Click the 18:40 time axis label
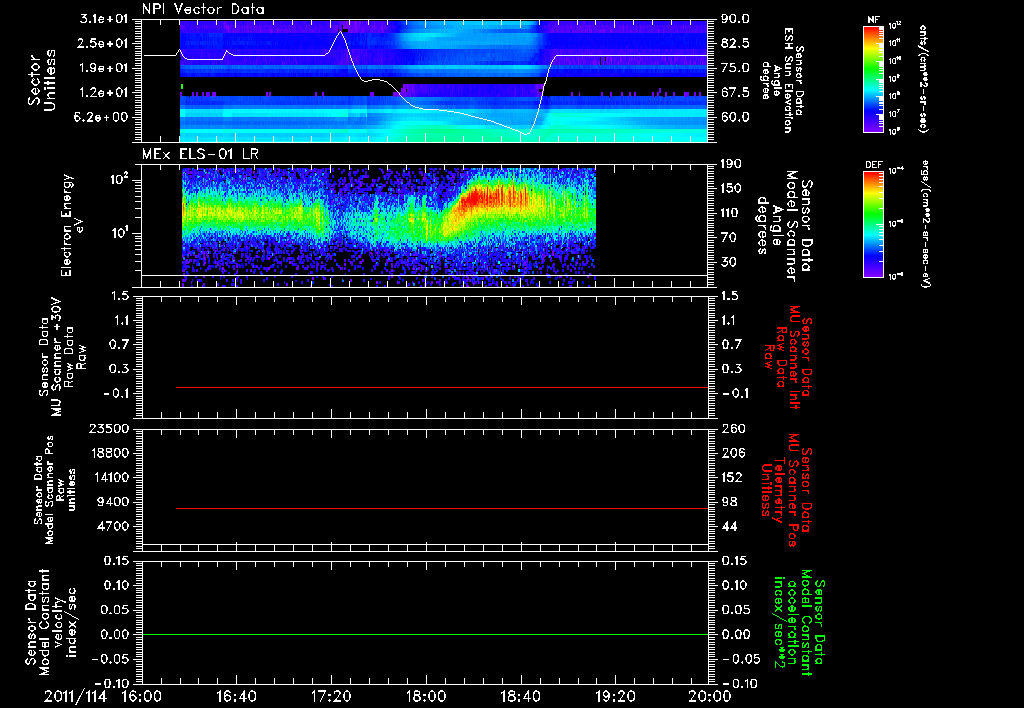 [x=520, y=697]
